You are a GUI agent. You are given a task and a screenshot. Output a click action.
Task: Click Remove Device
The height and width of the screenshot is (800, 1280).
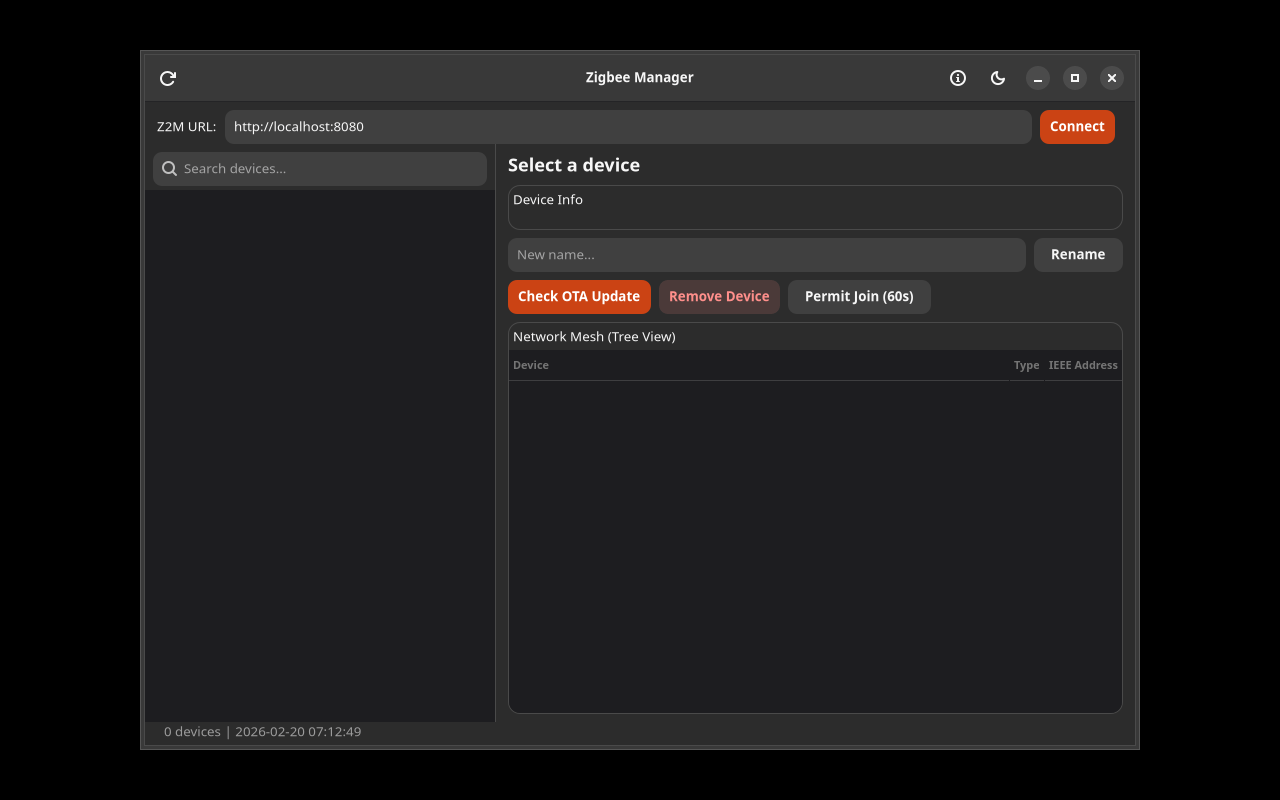pos(719,296)
